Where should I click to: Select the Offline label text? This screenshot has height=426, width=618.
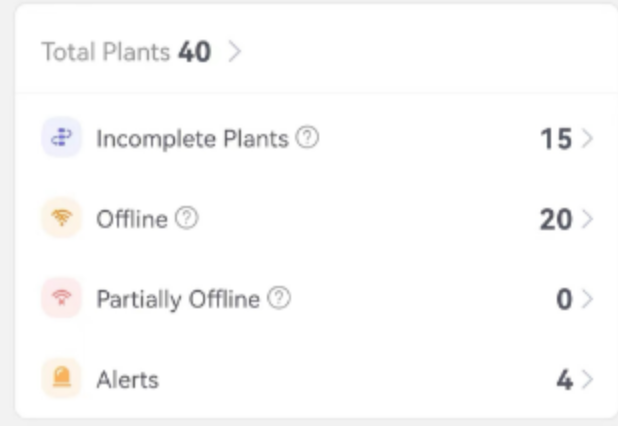(x=131, y=219)
